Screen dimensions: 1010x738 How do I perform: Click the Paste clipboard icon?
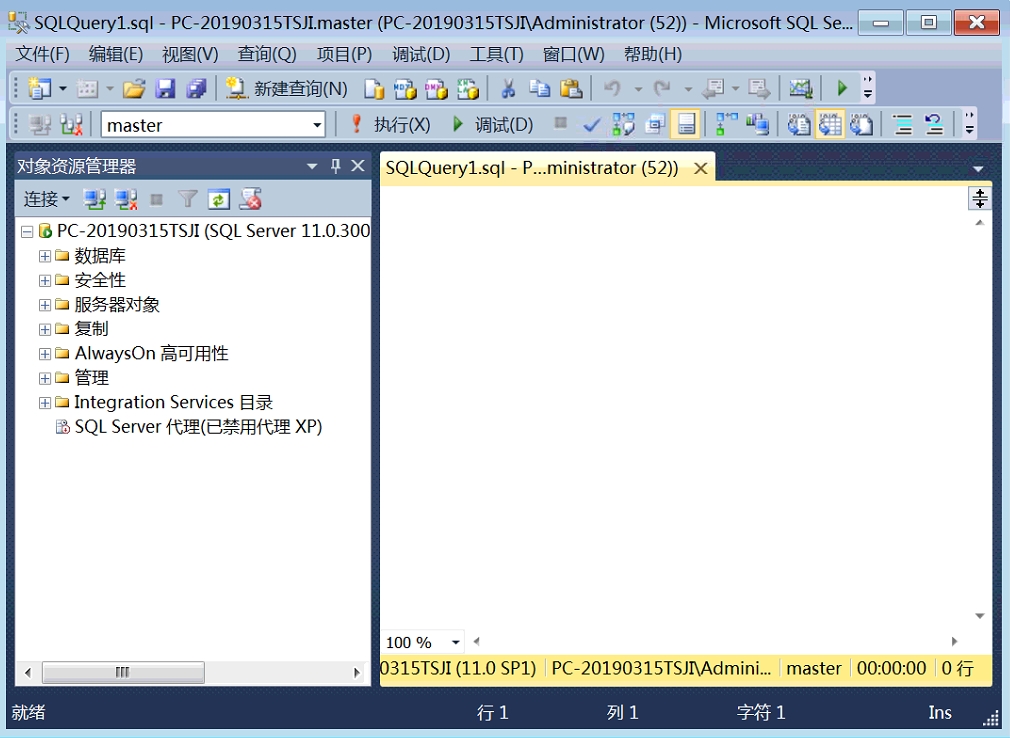570,89
